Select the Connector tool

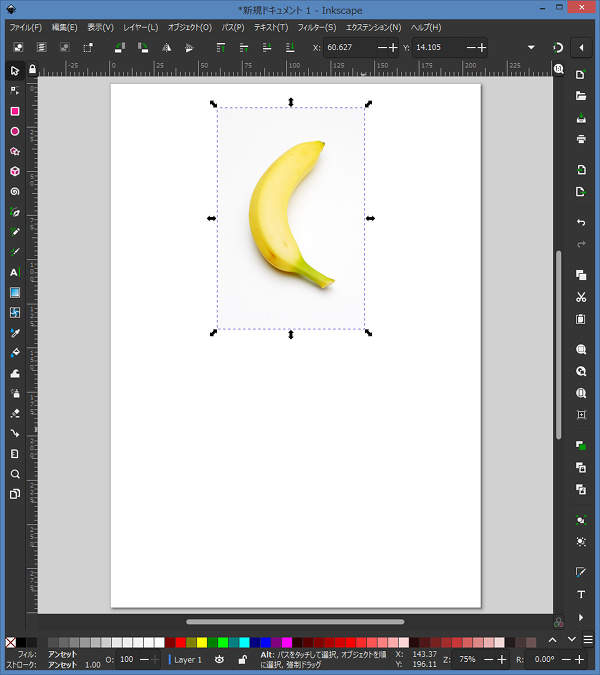[15, 433]
